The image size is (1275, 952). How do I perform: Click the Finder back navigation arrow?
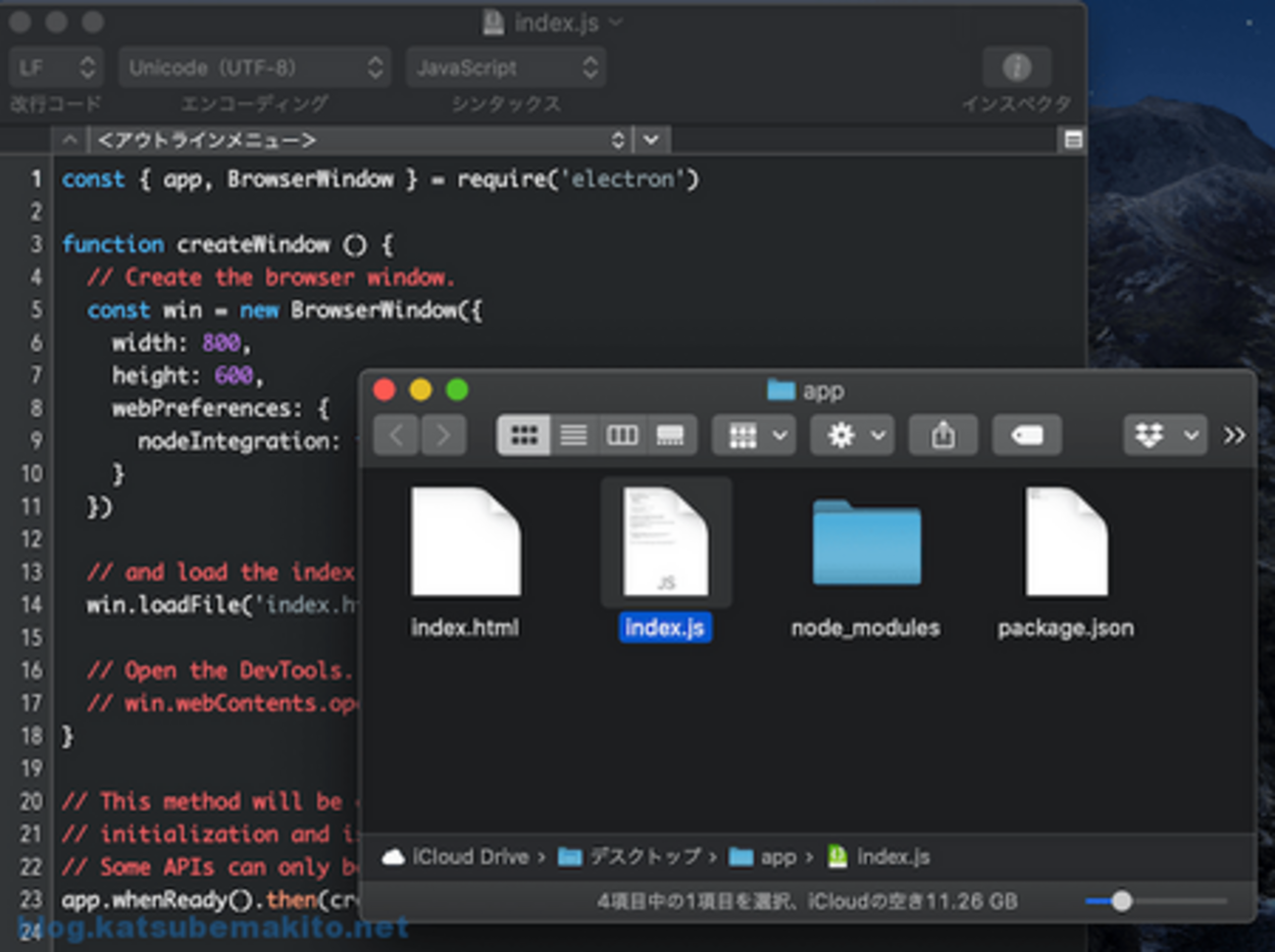(397, 435)
